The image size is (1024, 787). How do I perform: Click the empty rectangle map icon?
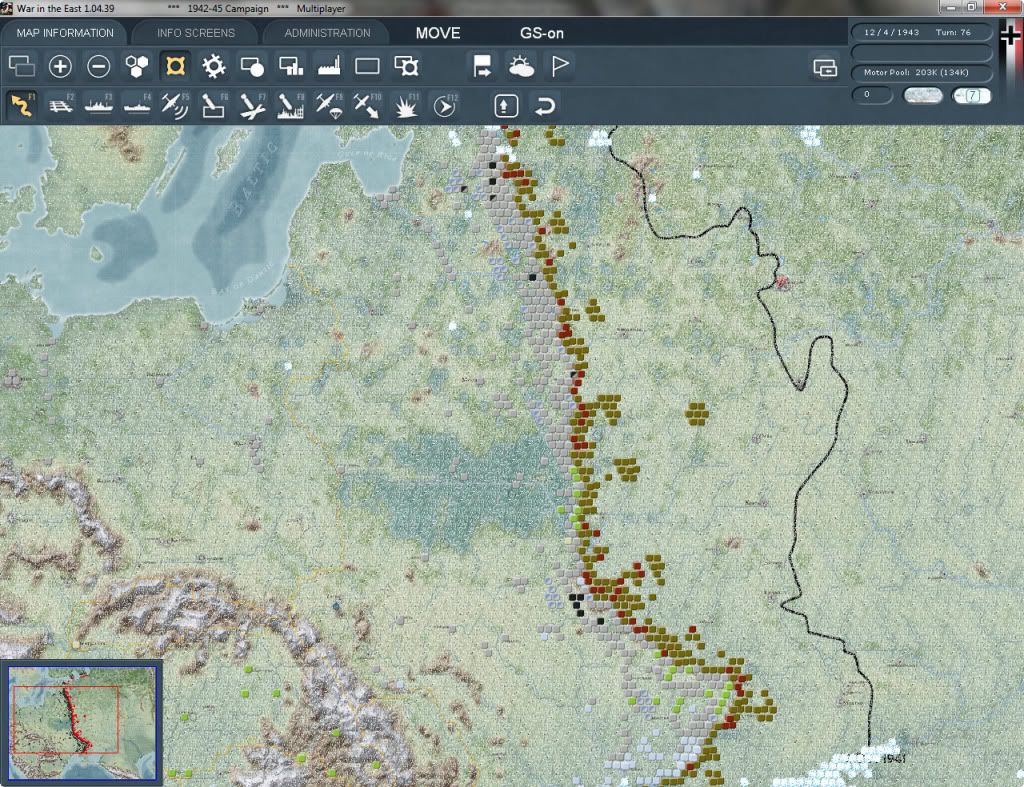click(367, 66)
